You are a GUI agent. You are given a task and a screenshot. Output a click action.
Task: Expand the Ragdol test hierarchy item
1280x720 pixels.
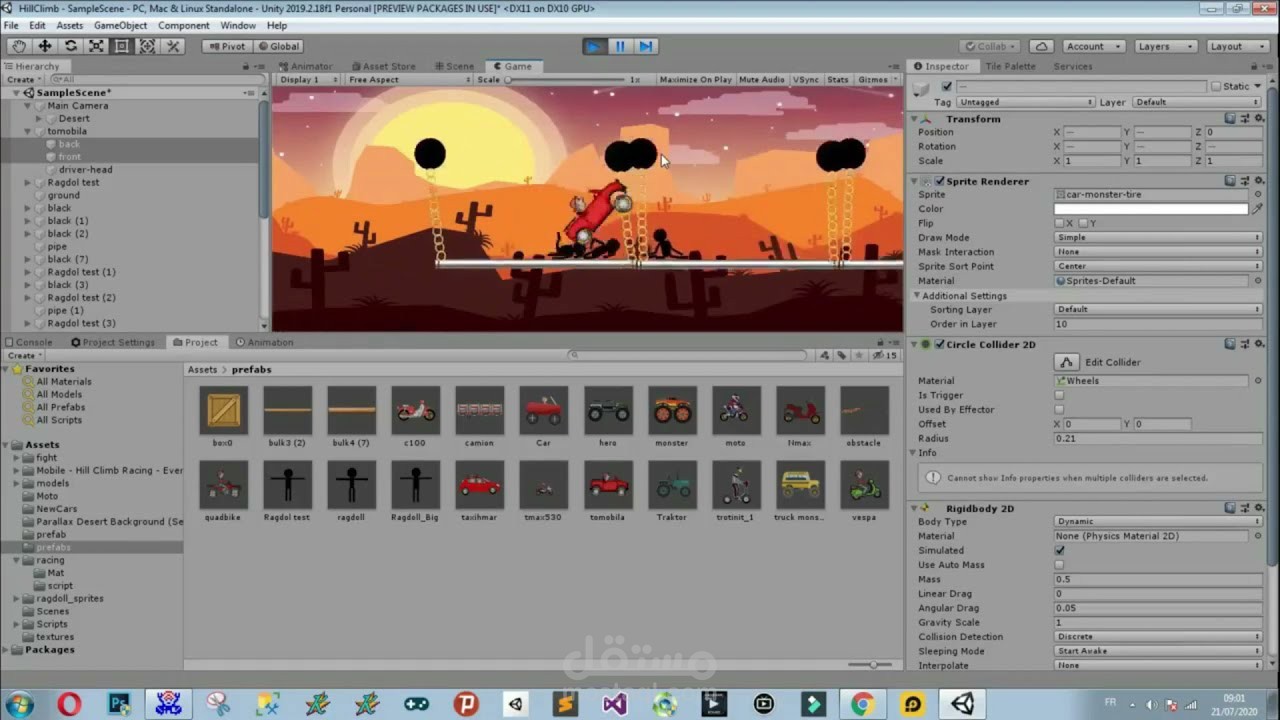coord(28,183)
